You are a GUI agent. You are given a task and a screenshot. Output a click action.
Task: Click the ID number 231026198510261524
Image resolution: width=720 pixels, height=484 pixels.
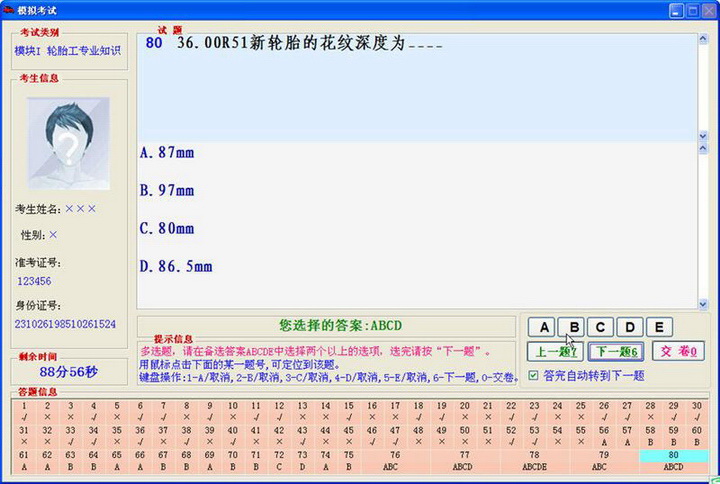[65, 324]
